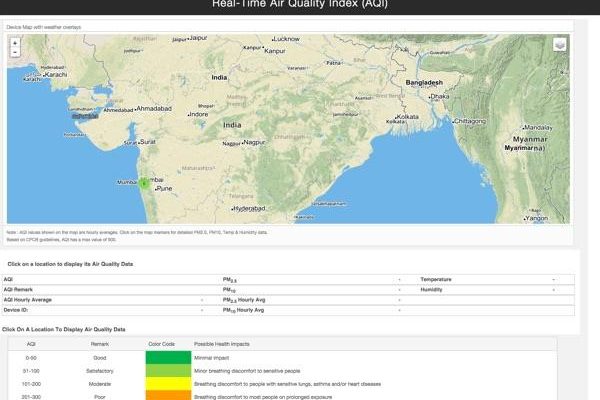This screenshot has height=400, width=600.
Task: Click the Real-Time Air Quality Index page title
Action: pos(300,4)
